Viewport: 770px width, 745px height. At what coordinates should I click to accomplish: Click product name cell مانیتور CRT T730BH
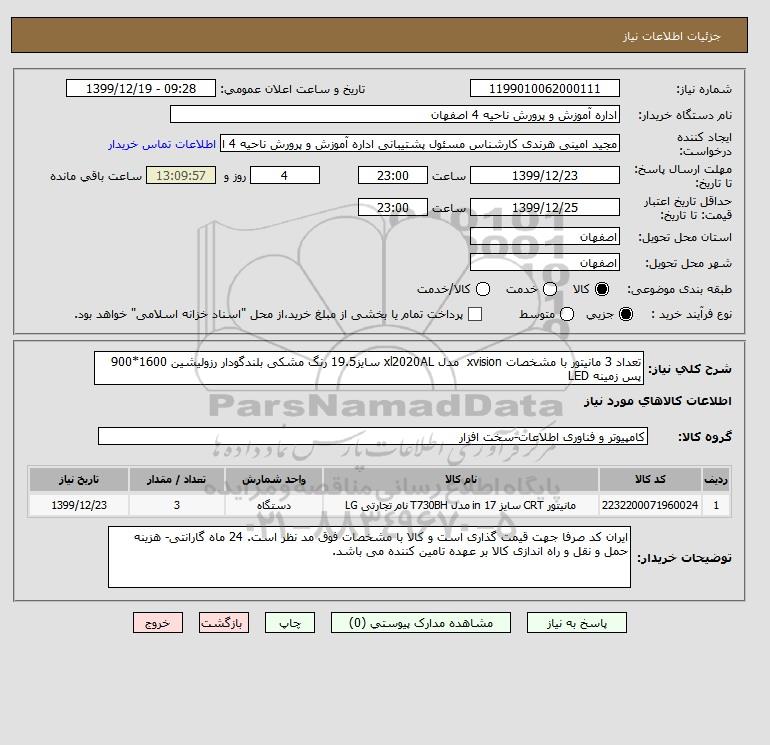coord(461,505)
